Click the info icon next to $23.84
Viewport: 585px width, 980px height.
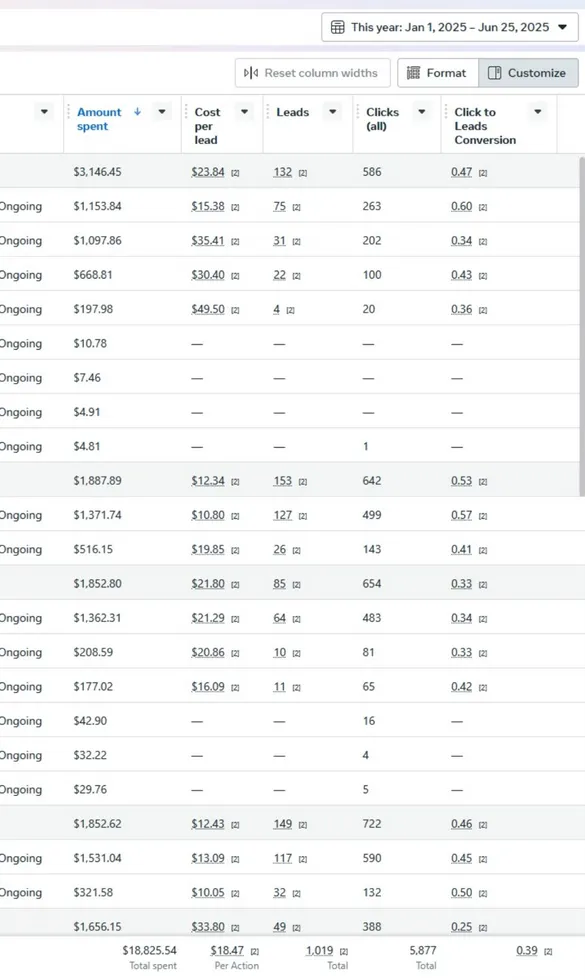235,172
